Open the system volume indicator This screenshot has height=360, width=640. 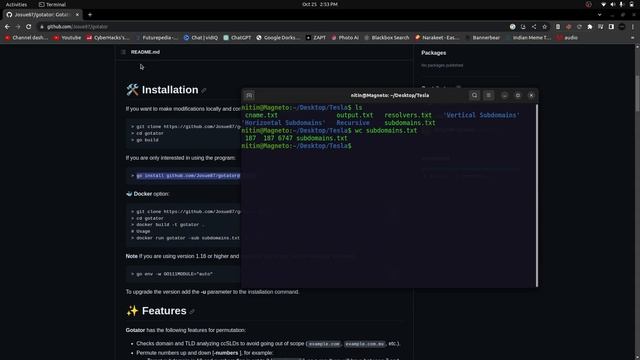(613, 4)
